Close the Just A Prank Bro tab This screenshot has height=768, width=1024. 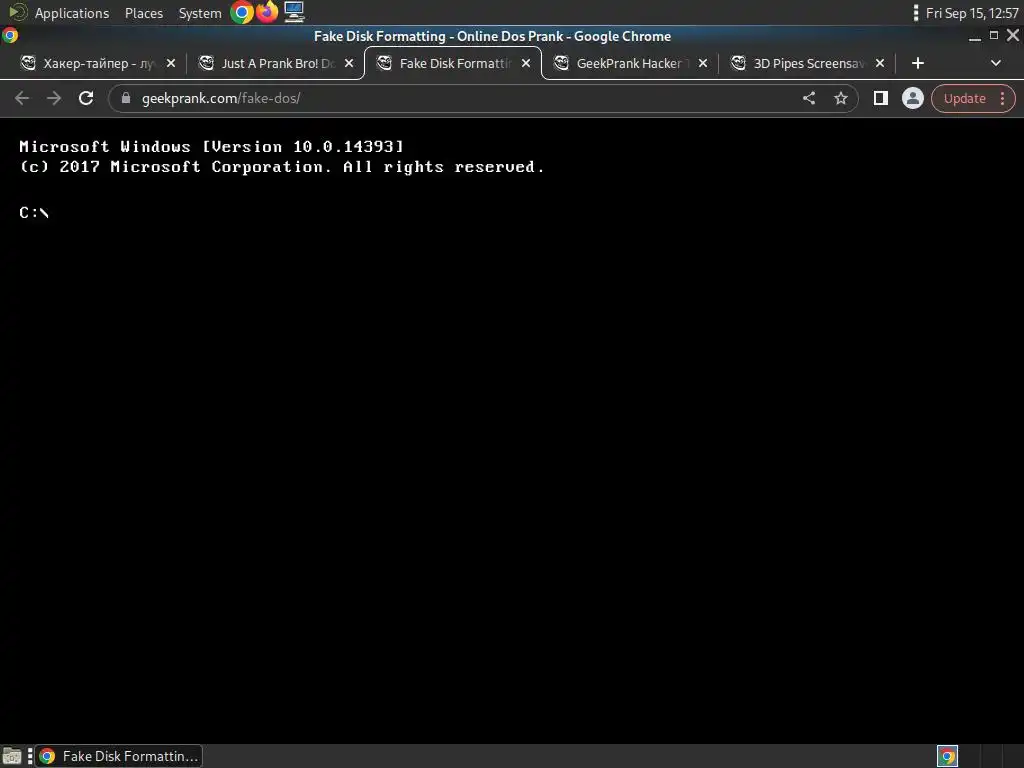coord(349,63)
